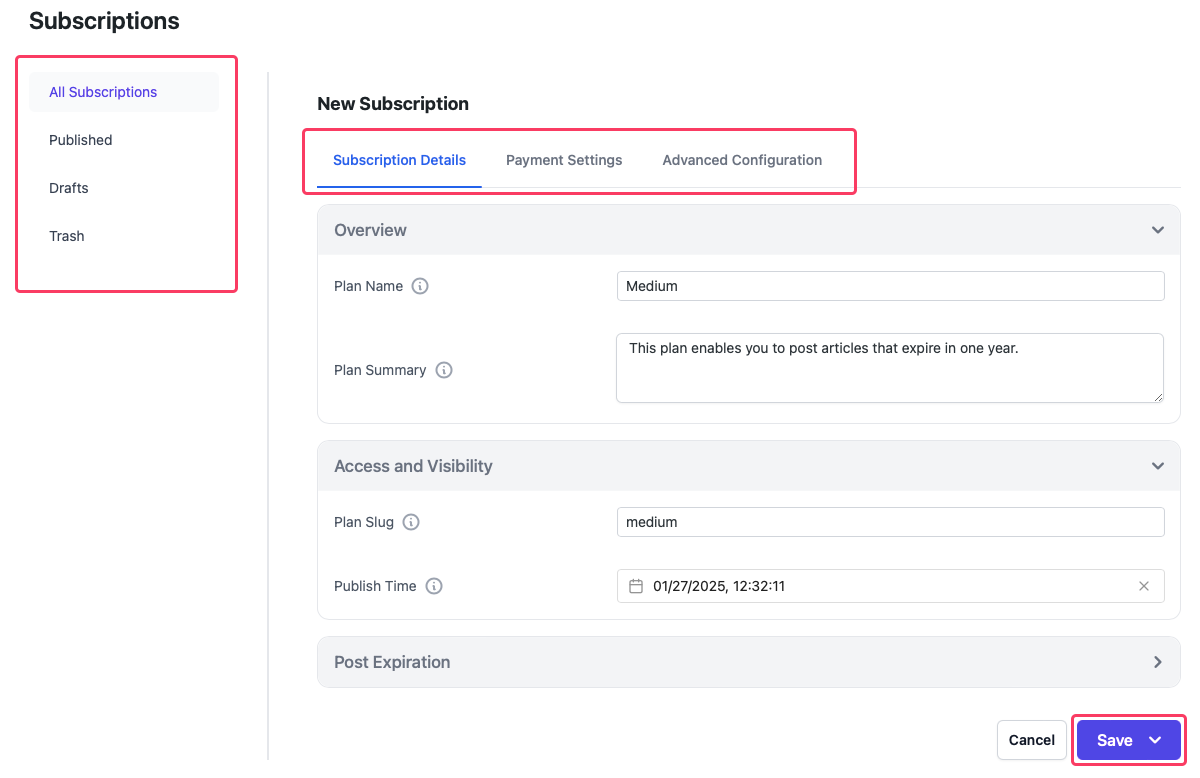Viewport: 1200px width, 778px height.
Task: Click the Publish Time date value
Action: 719,586
